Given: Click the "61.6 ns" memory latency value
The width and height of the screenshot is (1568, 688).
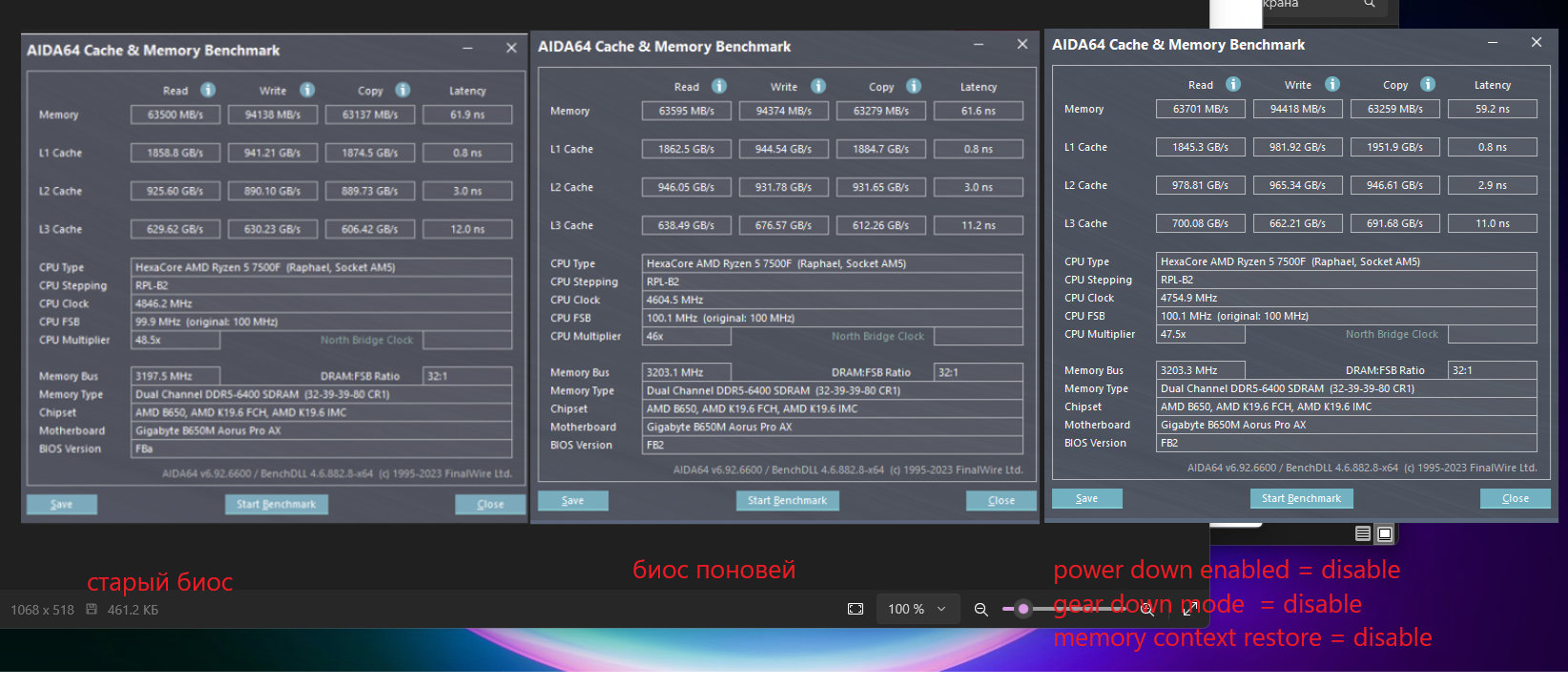Looking at the screenshot, I should point(979,111).
